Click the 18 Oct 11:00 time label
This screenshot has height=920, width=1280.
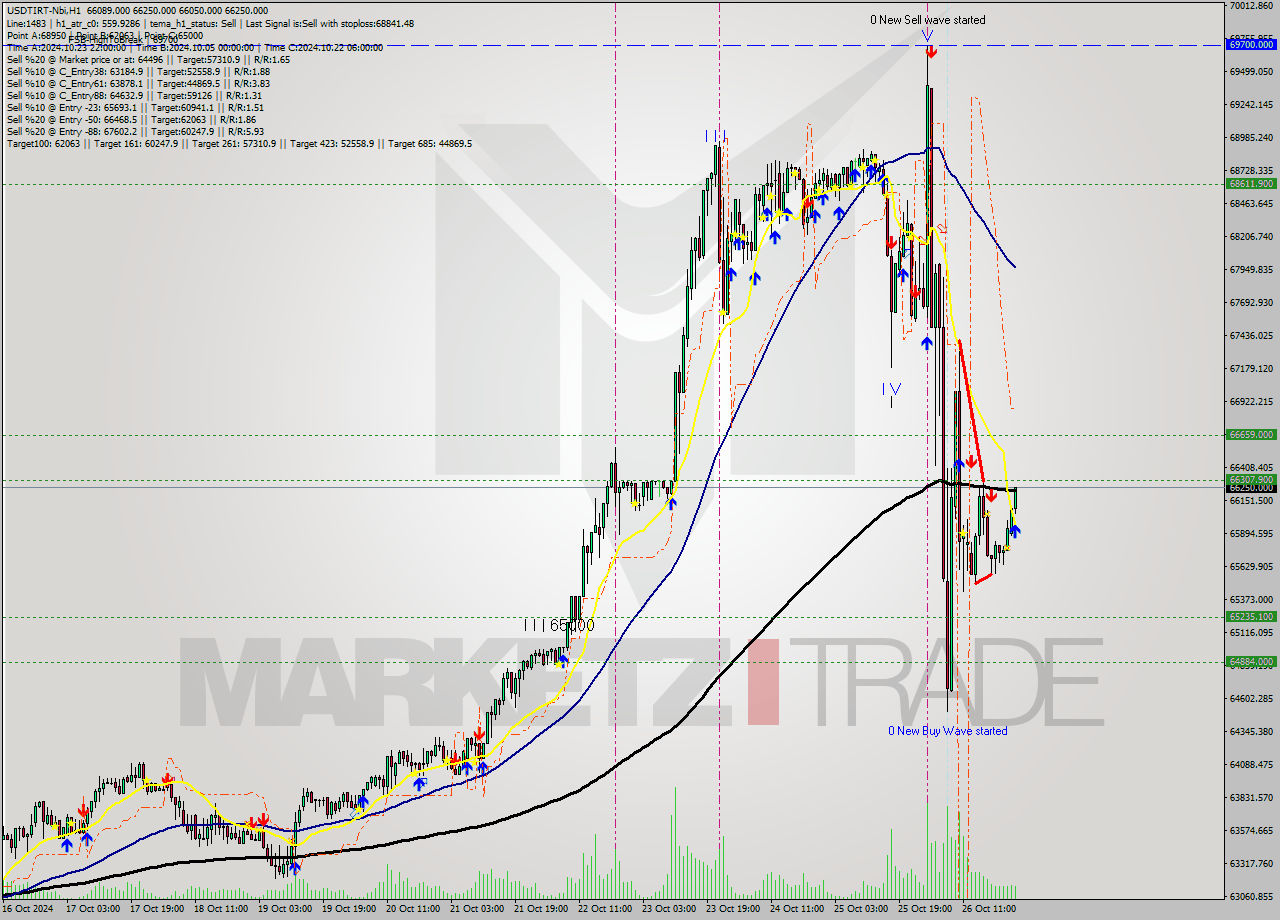(x=221, y=910)
